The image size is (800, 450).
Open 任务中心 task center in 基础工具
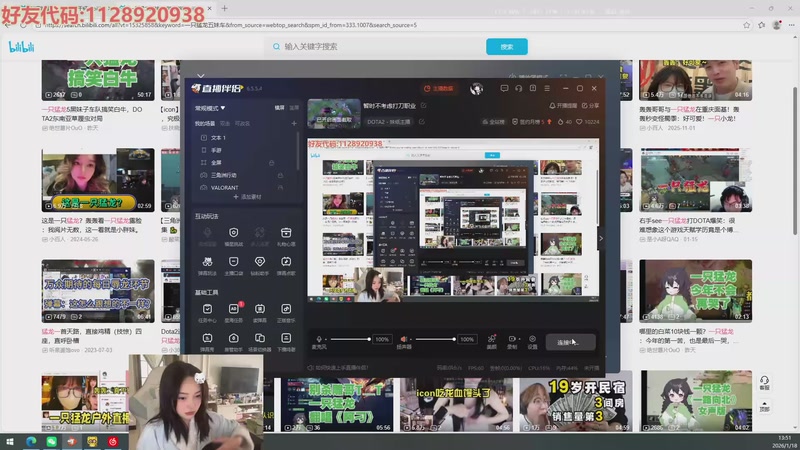click(x=207, y=313)
